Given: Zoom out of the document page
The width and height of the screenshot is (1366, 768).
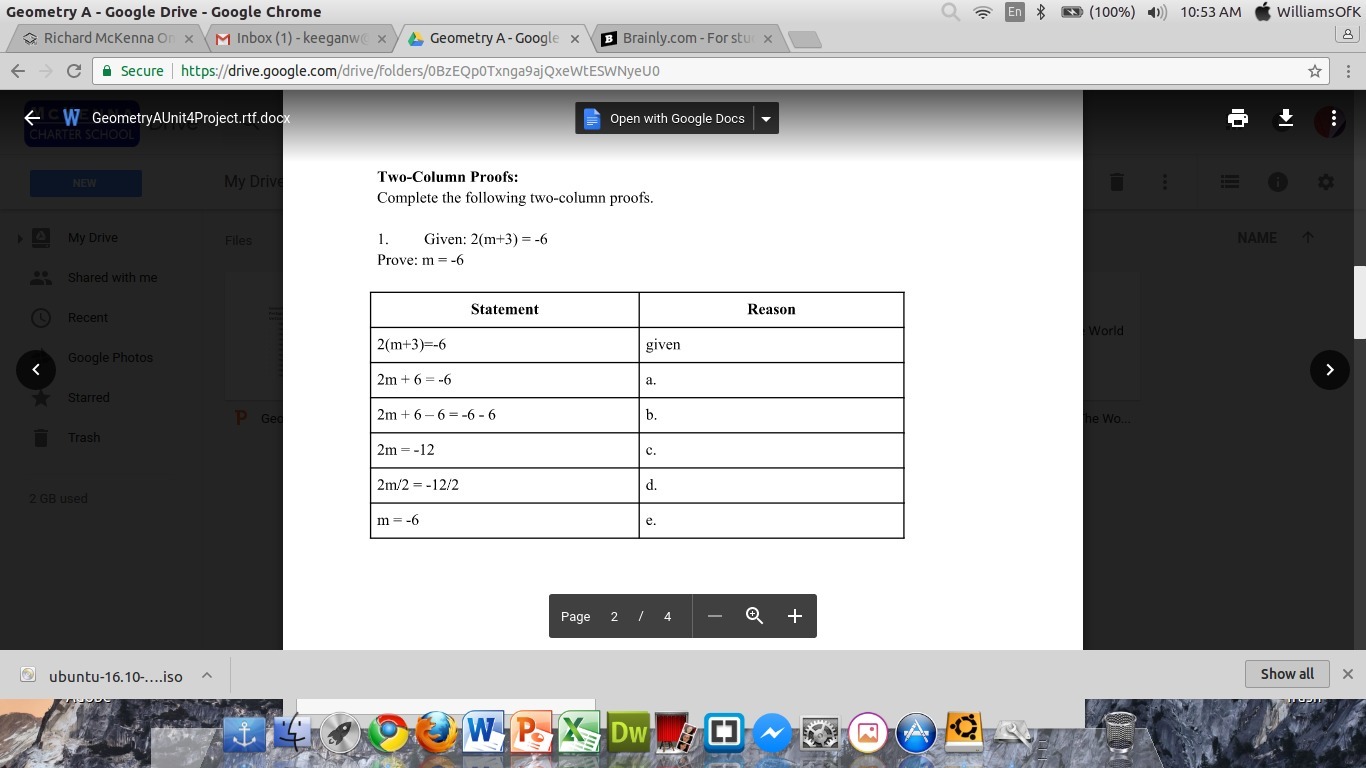Looking at the screenshot, I should [x=715, y=616].
